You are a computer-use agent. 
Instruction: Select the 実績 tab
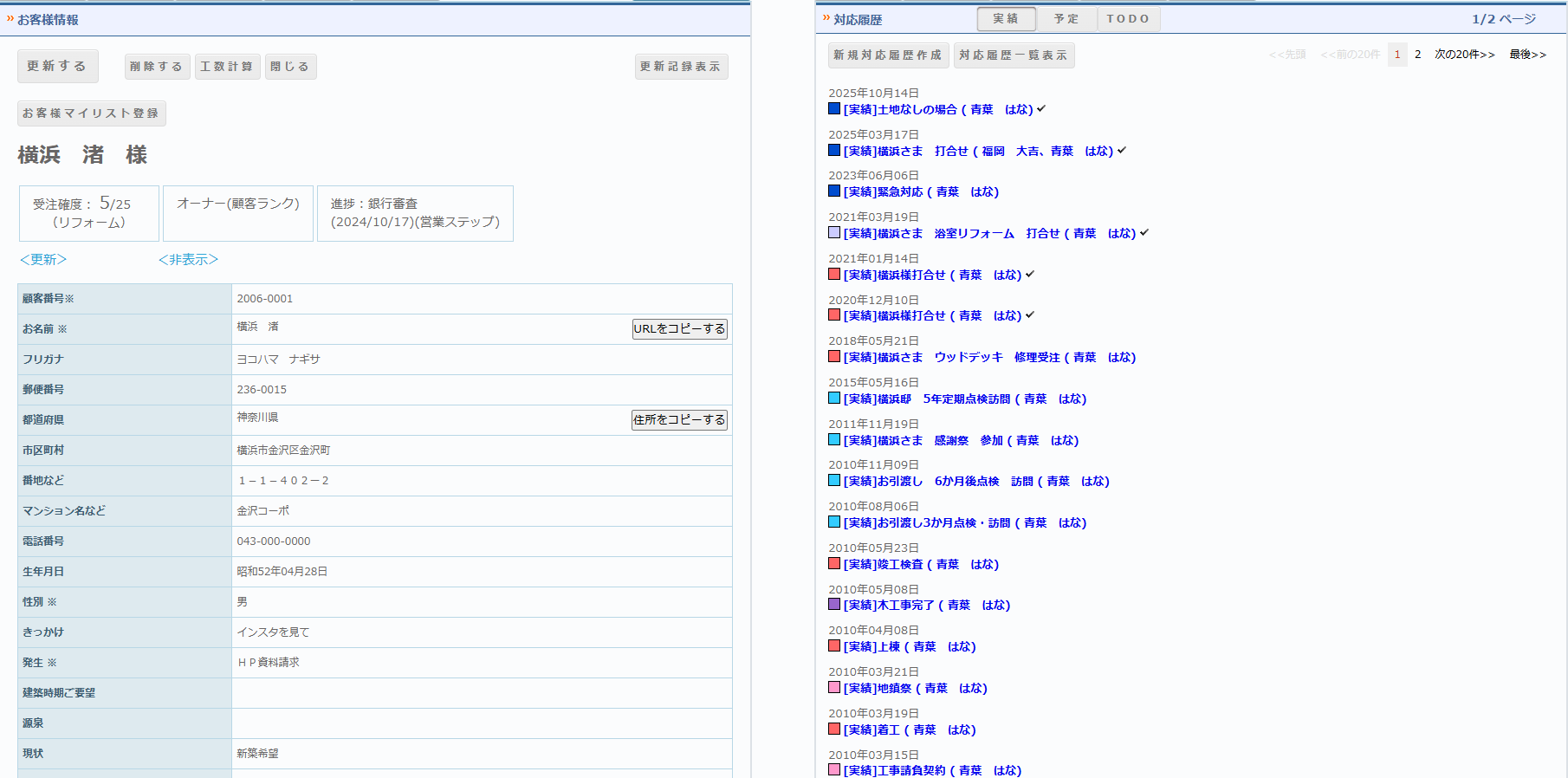[1006, 19]
